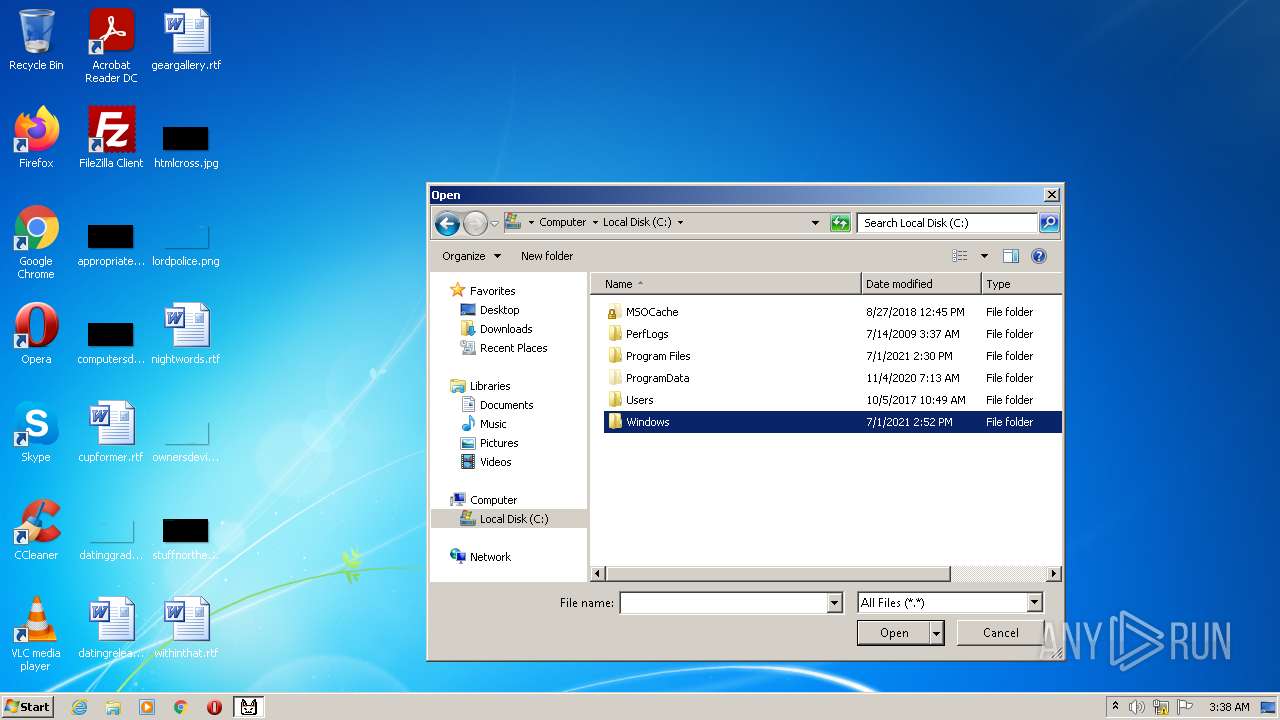Open the Help question mark icon
This screenshot has width=1280, height=720.
[x=1039, y=256]
